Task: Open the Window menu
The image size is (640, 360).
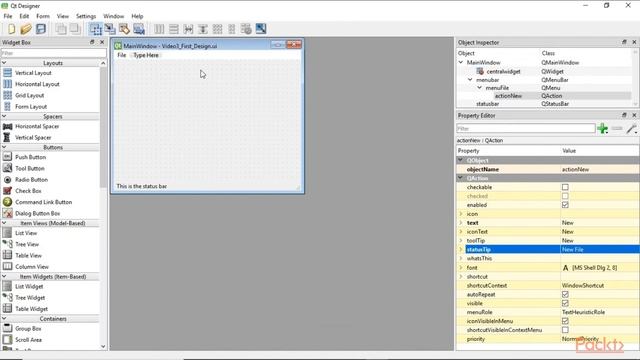Action: coord(113,16)
